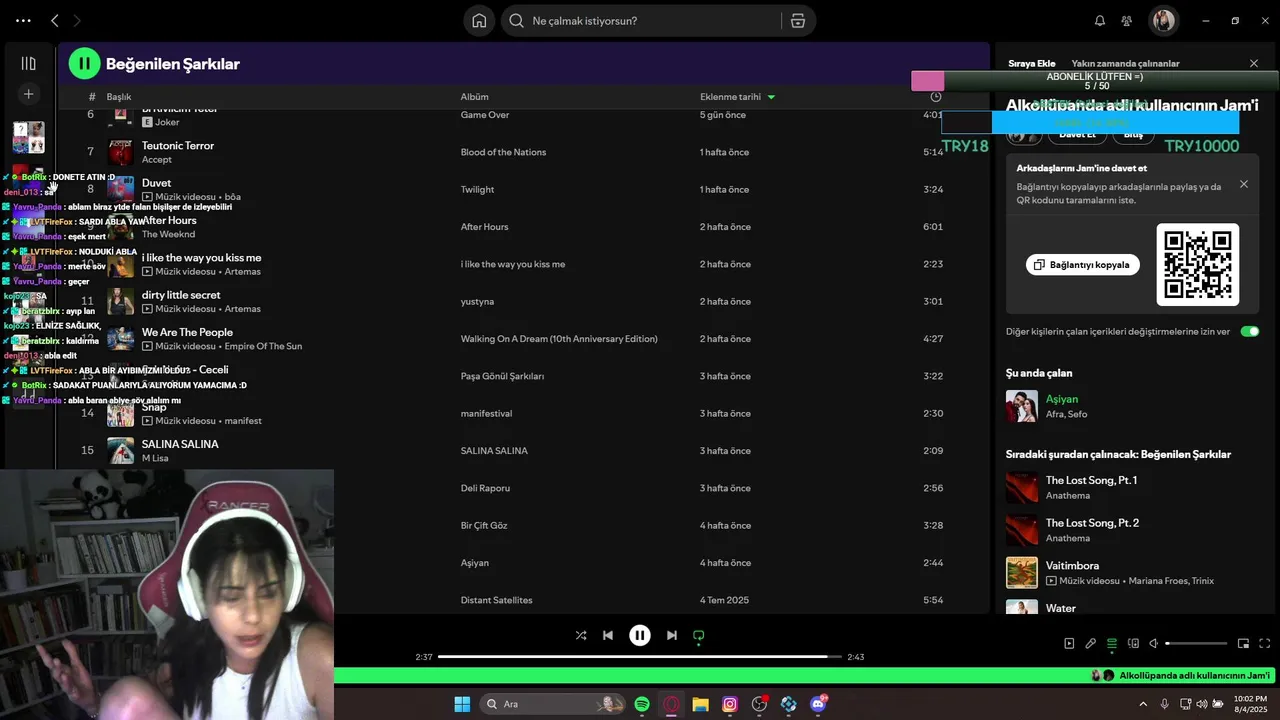Toggle shuffle playback
Viewport: 1280px width, 720px height.
[581, 635]
